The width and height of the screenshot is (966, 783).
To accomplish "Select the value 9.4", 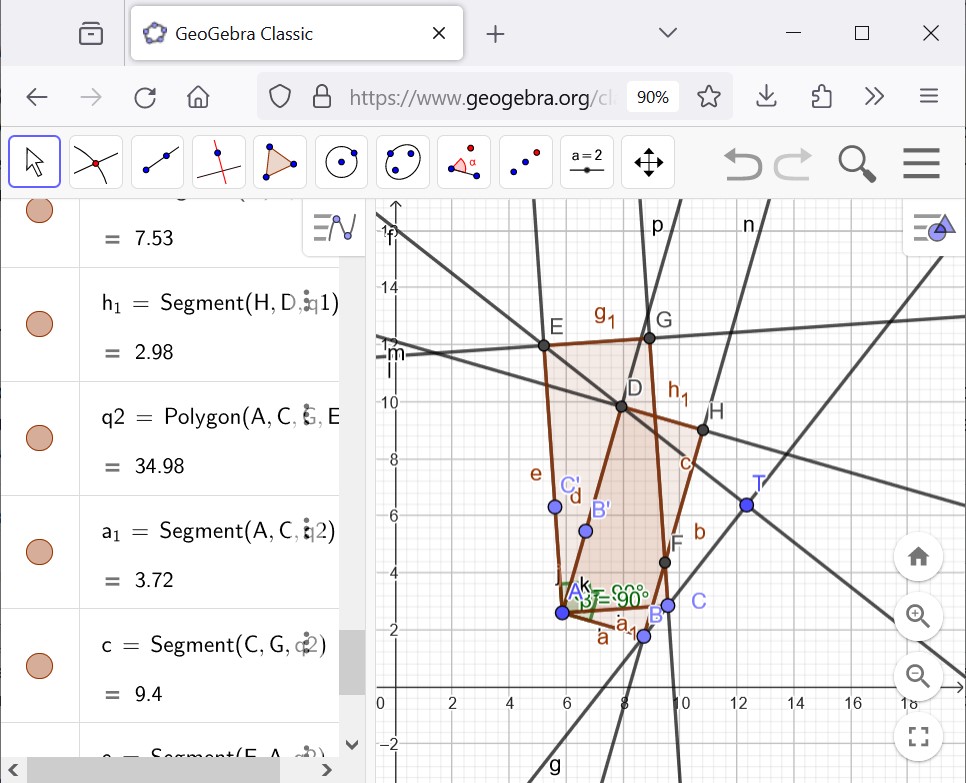I will point(148,694).
